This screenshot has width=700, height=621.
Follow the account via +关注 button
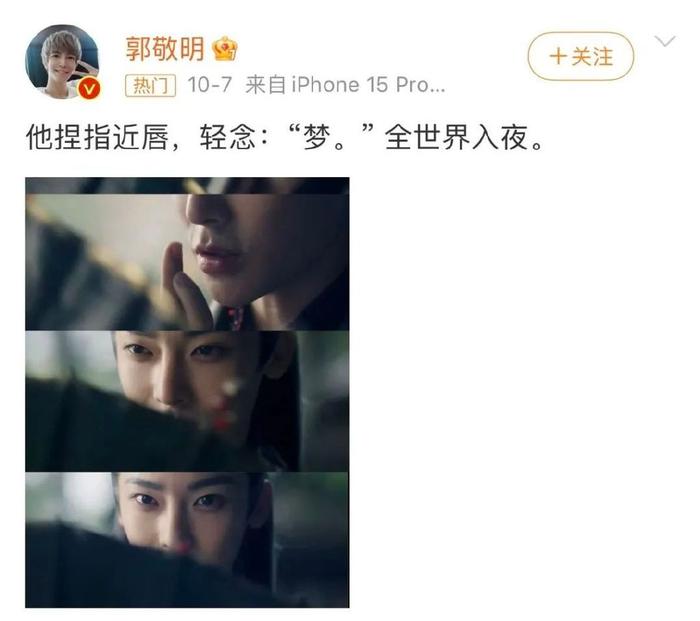pos(581,56)
